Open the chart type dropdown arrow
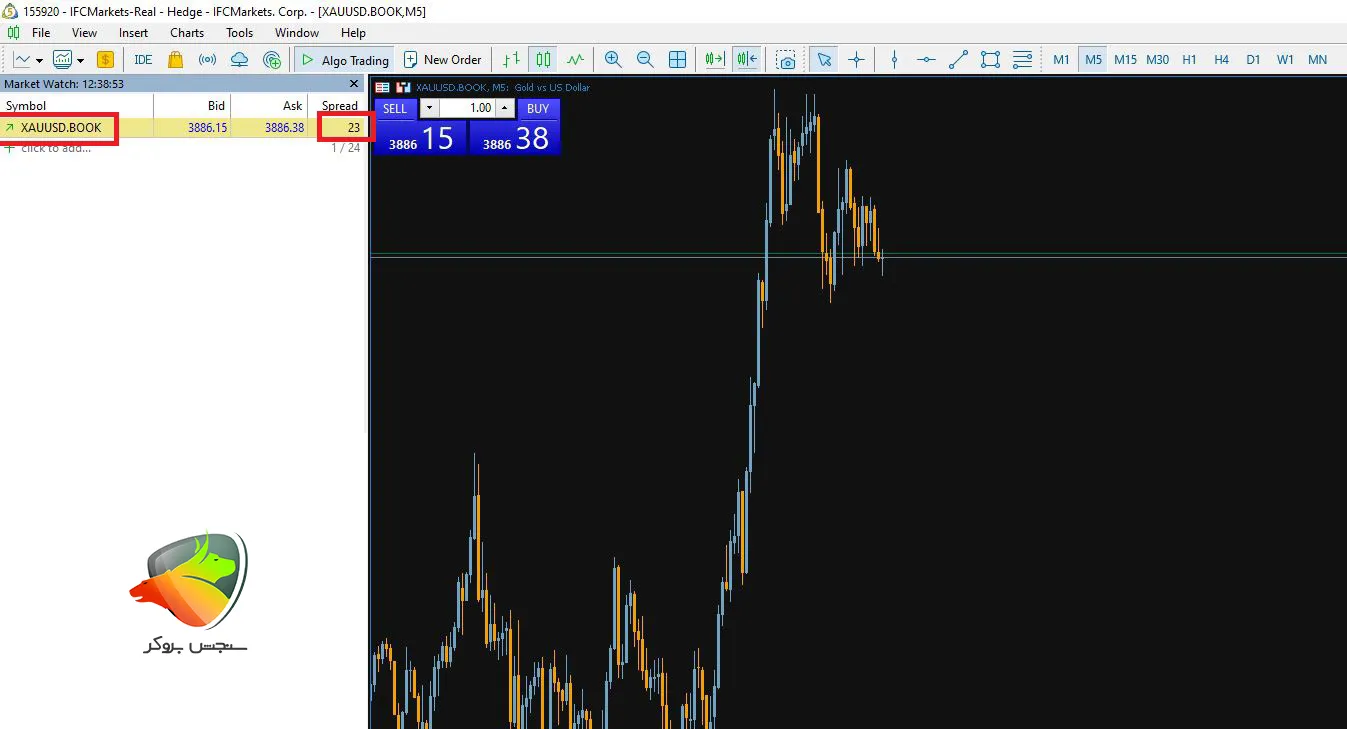The width and height of the screenshot is (1347, 729). coord(39,61)
